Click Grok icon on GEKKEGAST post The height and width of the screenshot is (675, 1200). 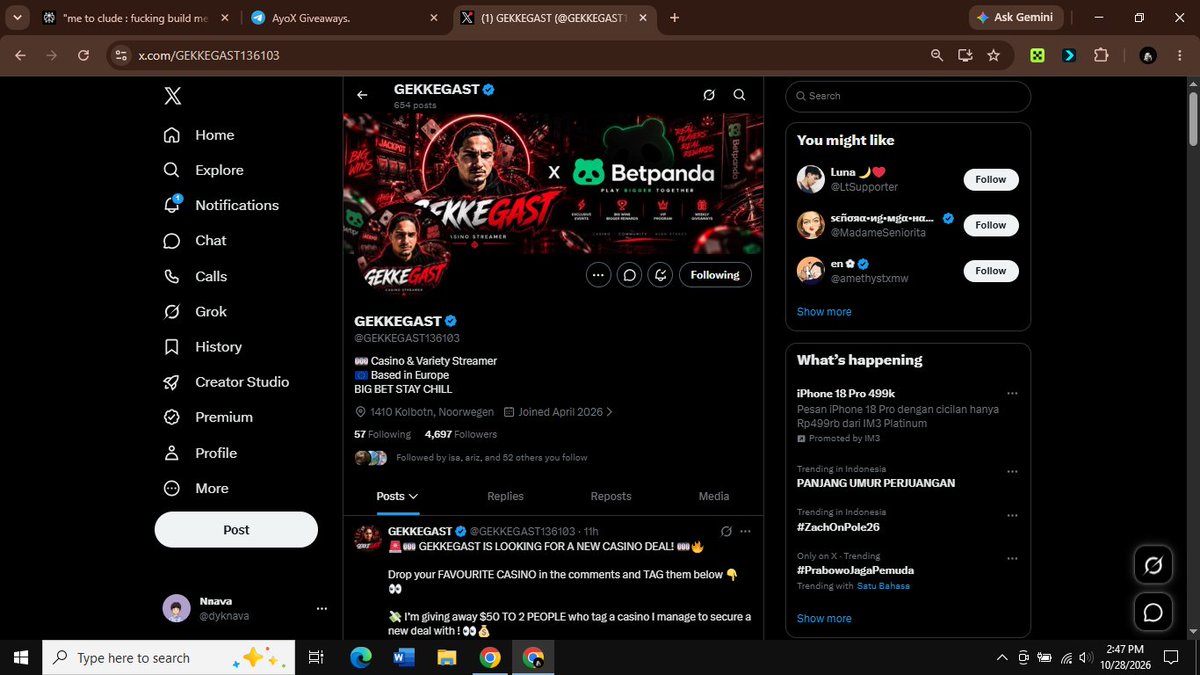click(x=726, y=531)
